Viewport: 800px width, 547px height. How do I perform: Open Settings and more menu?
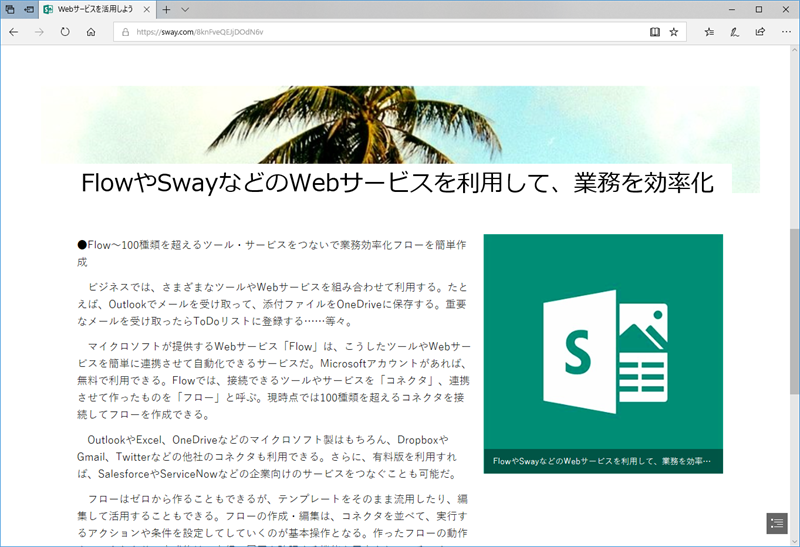[x=786, y=32]
